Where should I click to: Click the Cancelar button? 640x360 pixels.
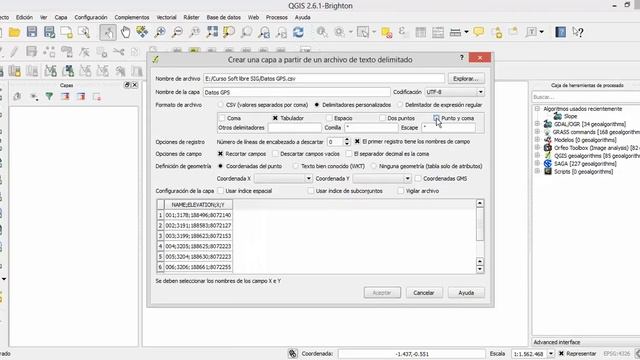click(x=424, y=293)
